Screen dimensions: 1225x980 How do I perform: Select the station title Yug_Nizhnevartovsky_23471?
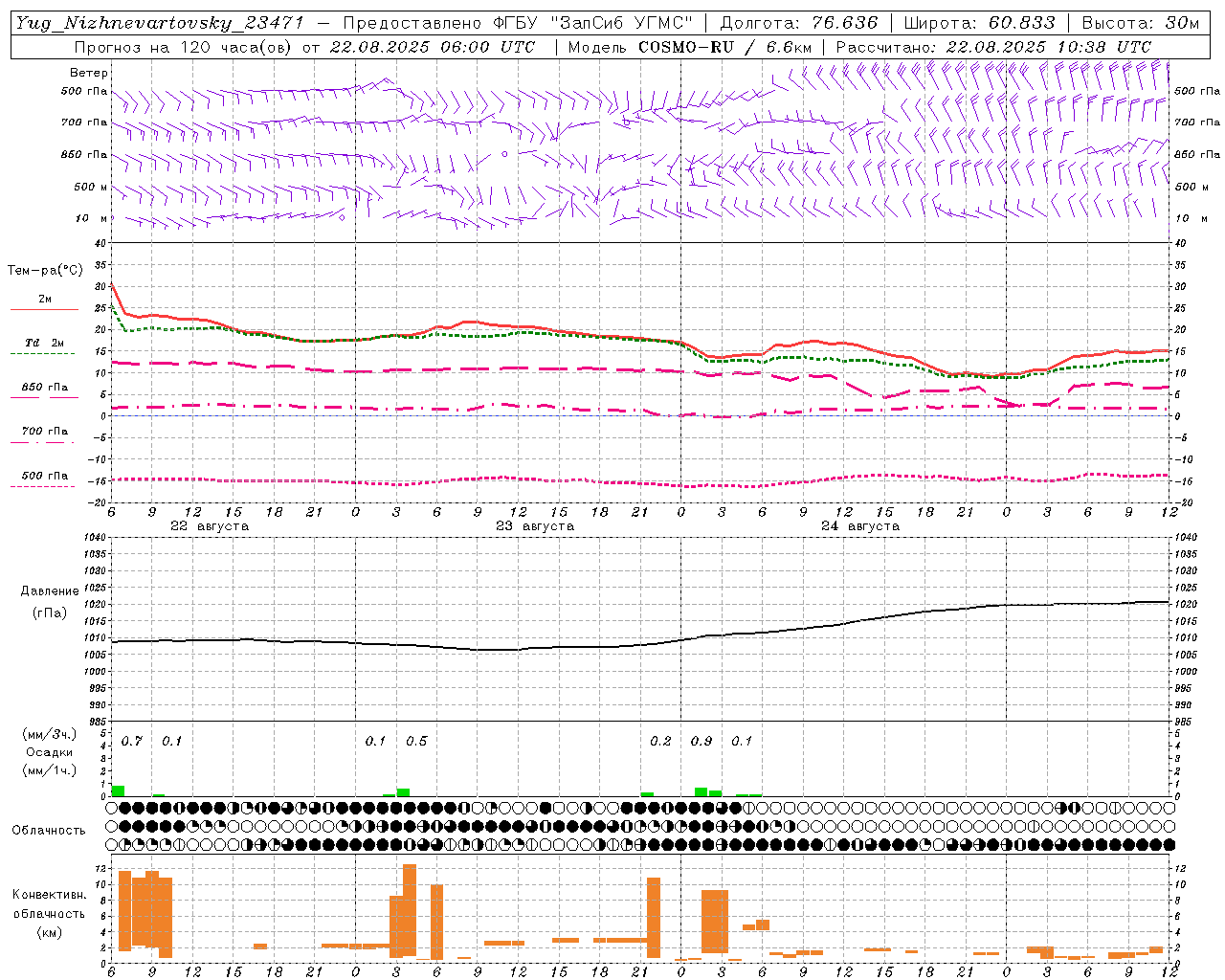161,23
